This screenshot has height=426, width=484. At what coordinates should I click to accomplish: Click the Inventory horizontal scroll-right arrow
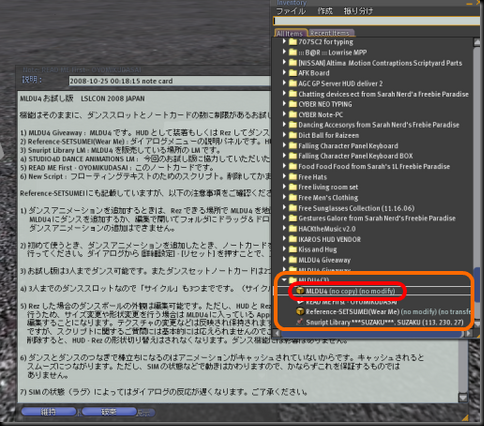click(x=468, y=333)
